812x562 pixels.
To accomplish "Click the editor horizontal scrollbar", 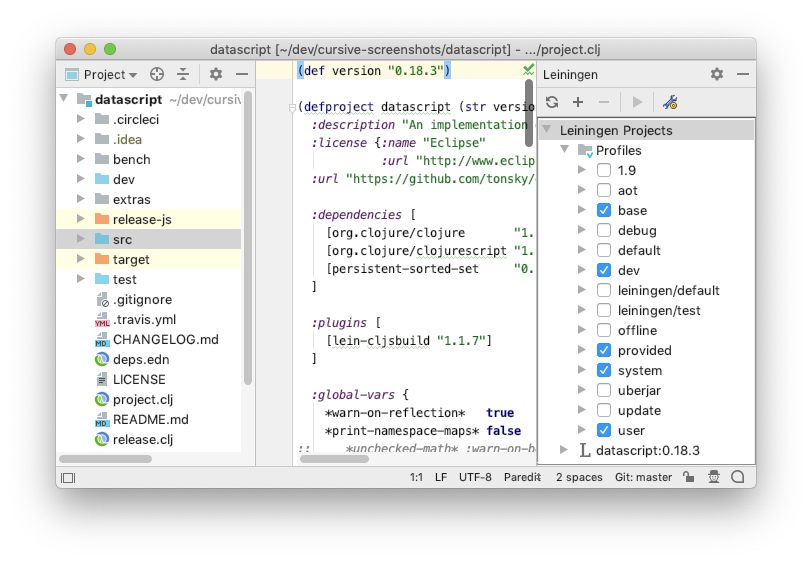I will tap(335, 459).
